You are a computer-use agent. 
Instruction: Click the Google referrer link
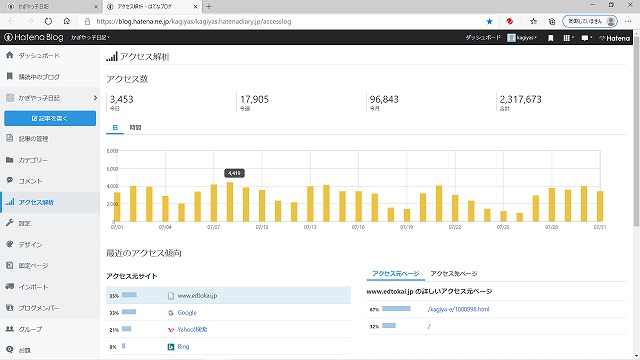click(x=187, y=313)
